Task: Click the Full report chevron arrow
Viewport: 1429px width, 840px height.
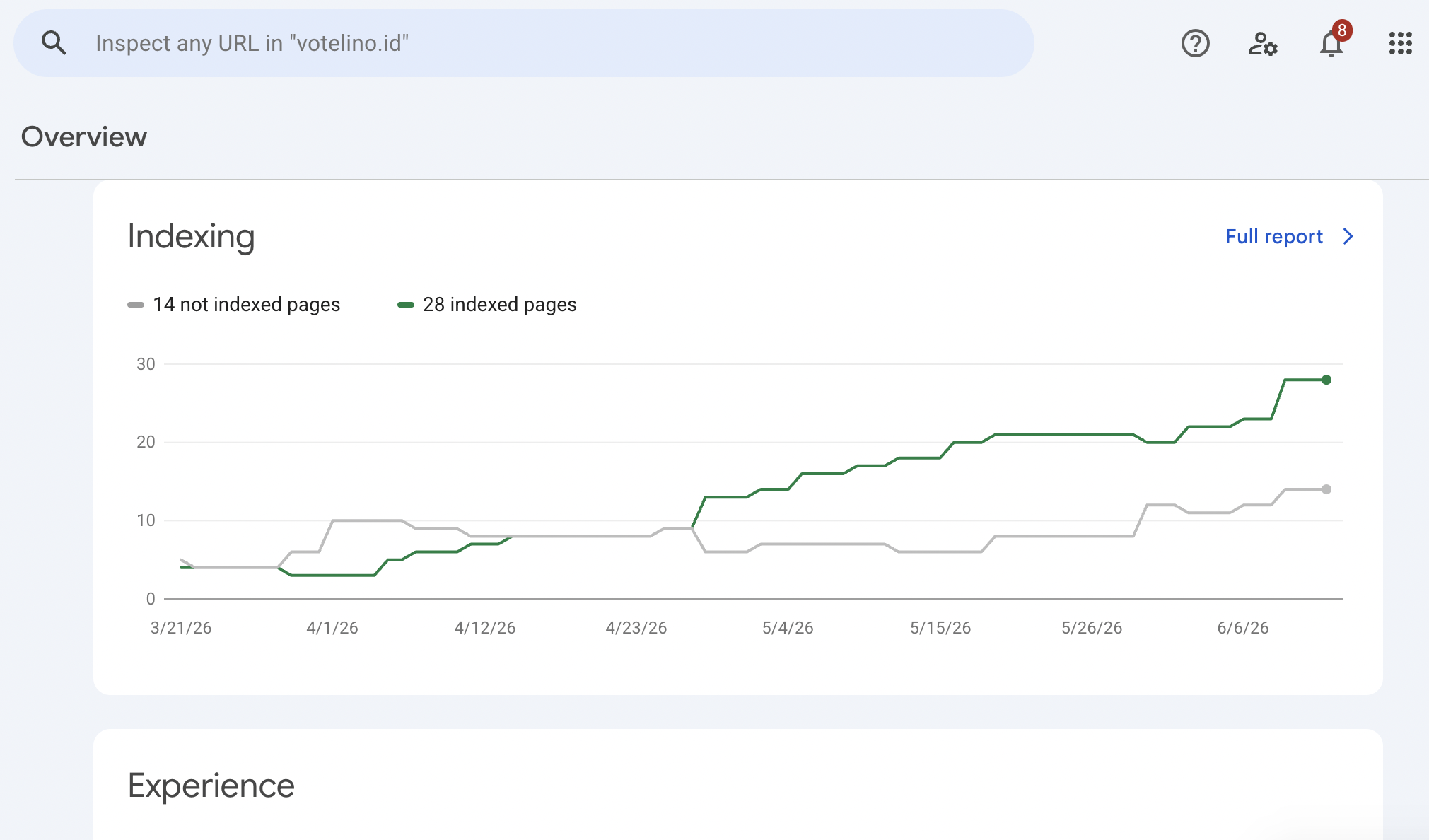Action: pyautogui.click(x=1348, y=236)
